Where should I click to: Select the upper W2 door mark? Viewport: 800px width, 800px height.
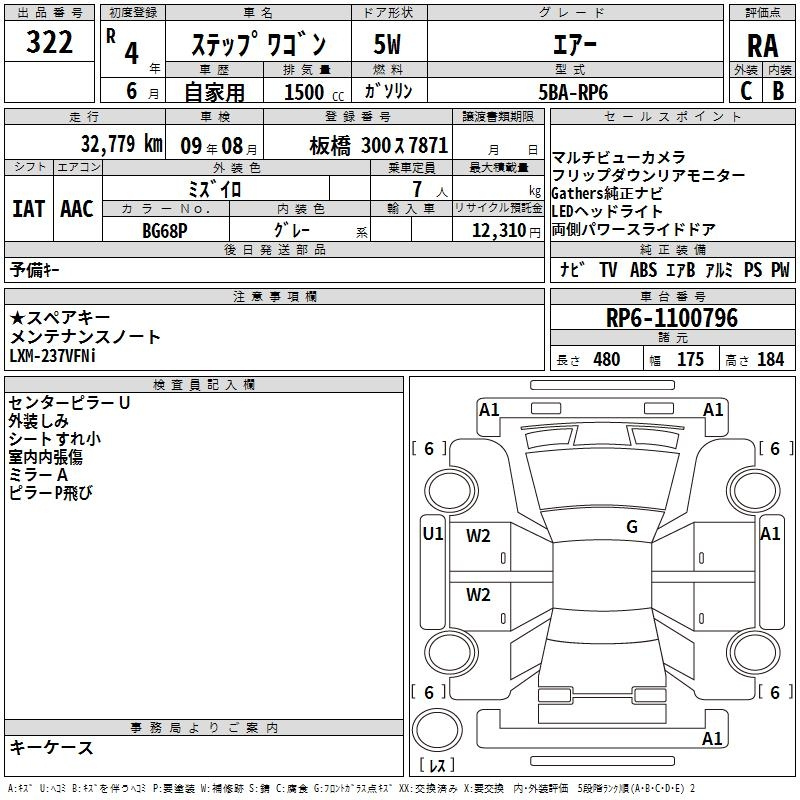pyautogui.click(x=478, y=536)
